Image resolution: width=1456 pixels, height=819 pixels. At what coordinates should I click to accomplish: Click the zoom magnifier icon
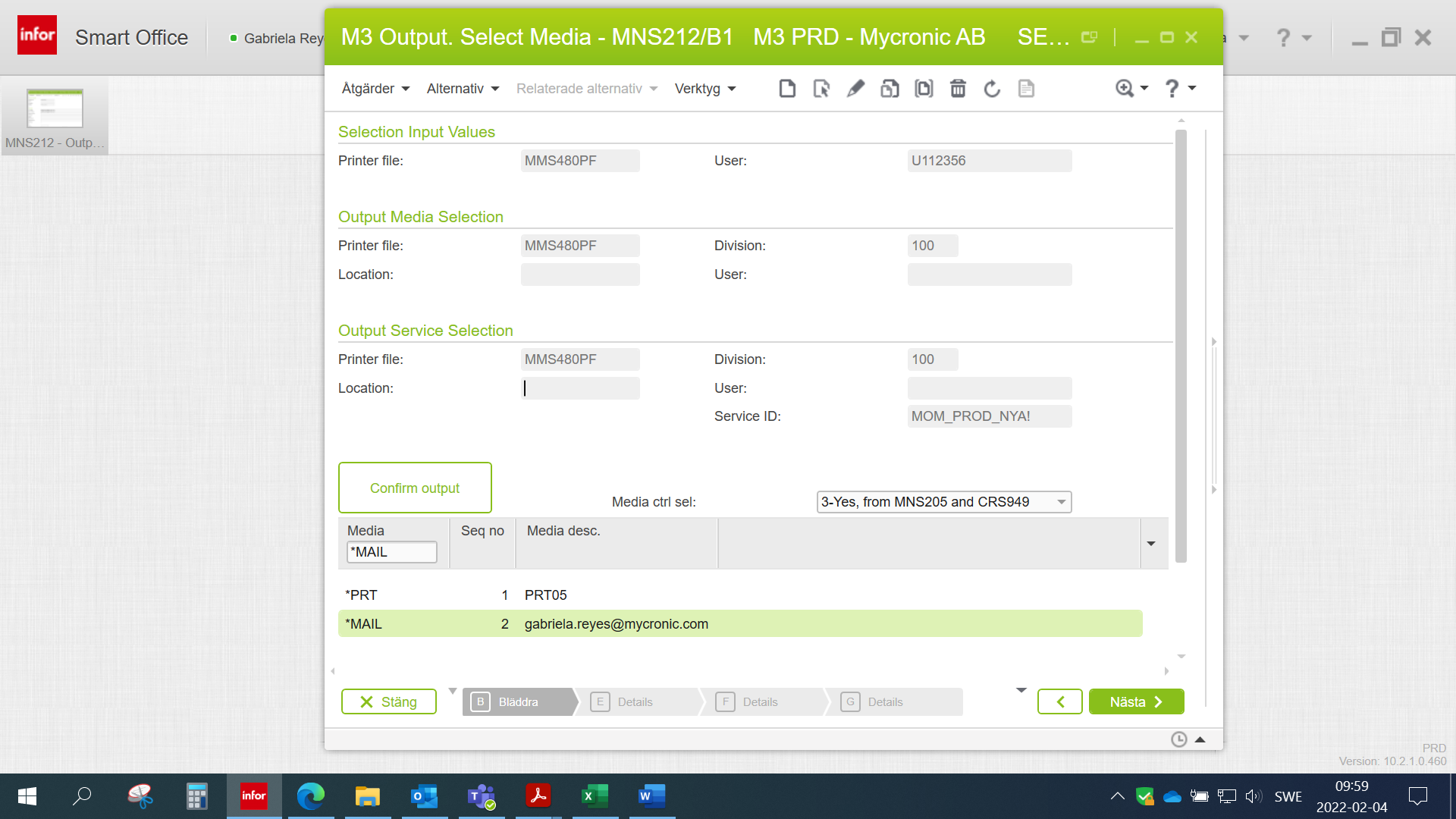[1125, 89]
